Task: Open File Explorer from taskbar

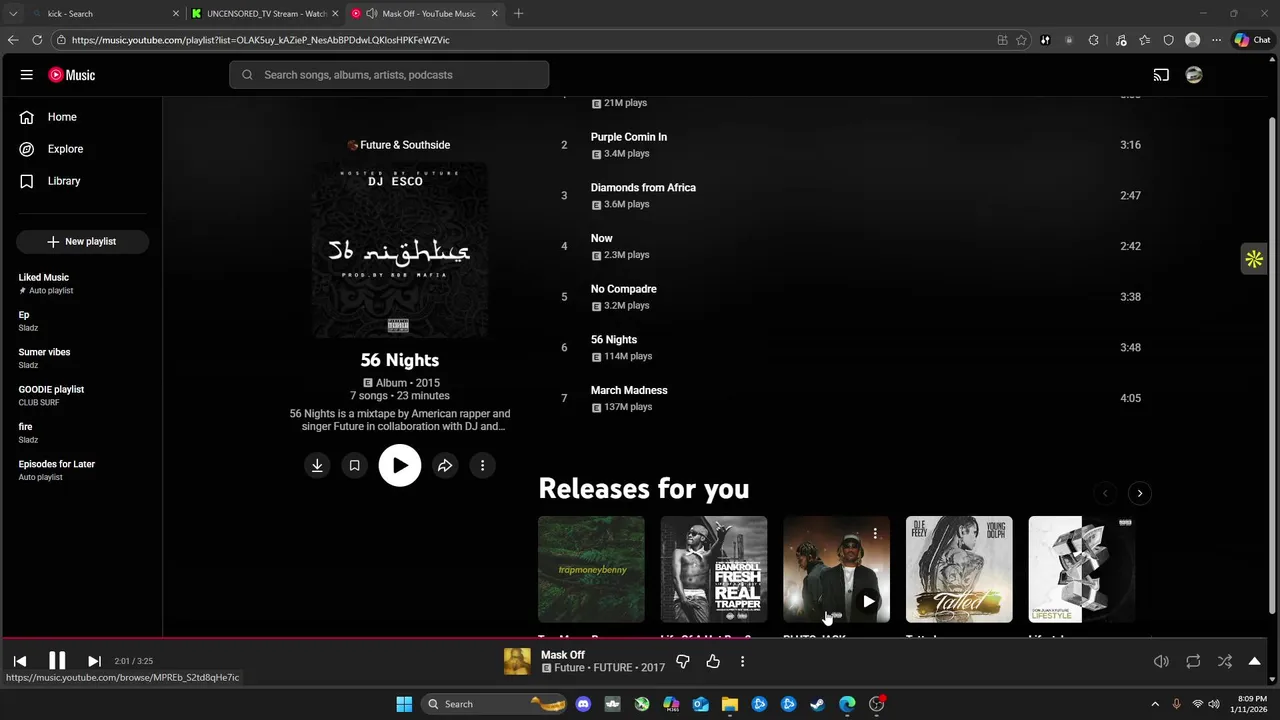Action: (729, 704)
